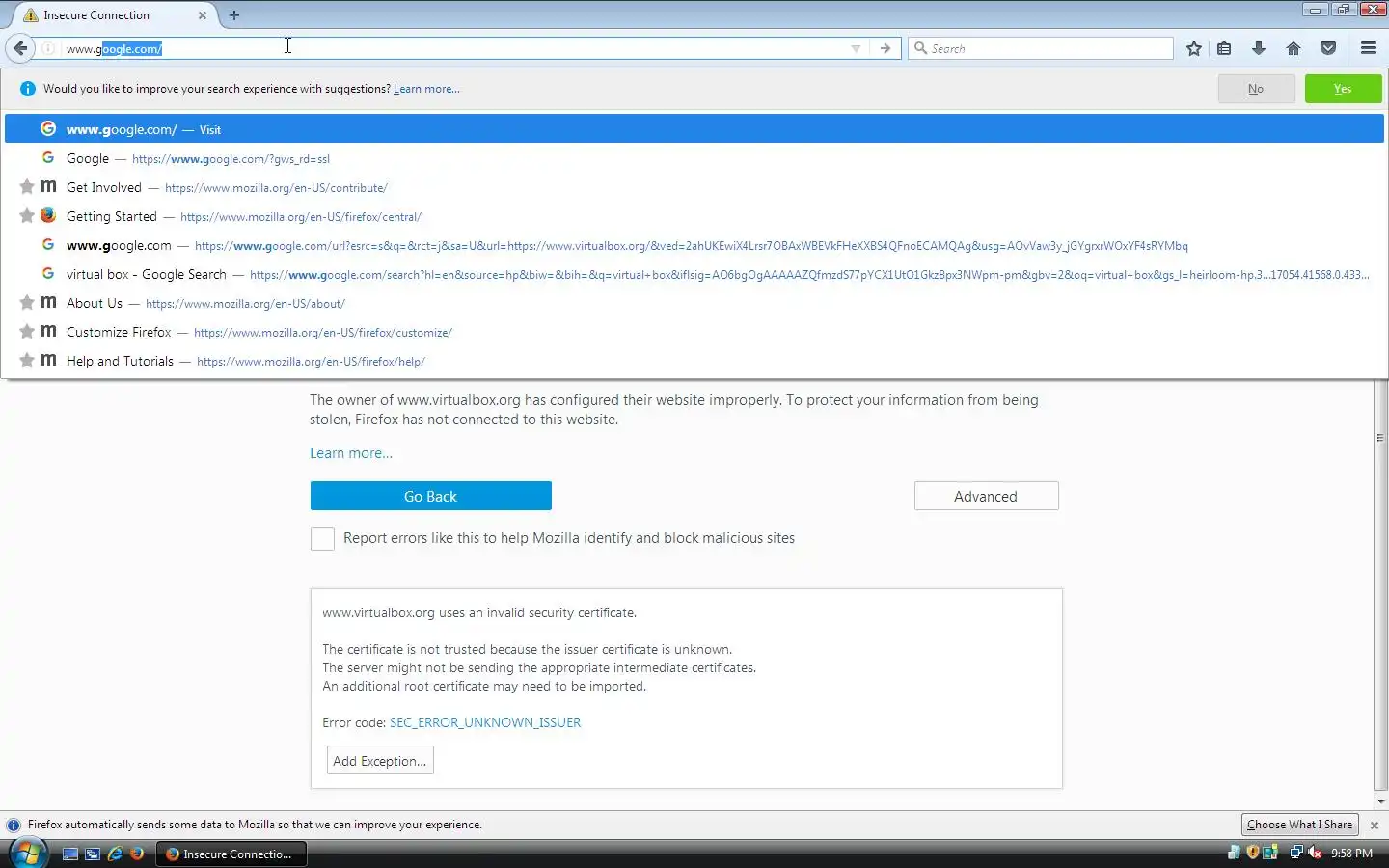1389x868 pixels.
Task: Open Firefox quick launch icon
Action: (x=137, y=854)
